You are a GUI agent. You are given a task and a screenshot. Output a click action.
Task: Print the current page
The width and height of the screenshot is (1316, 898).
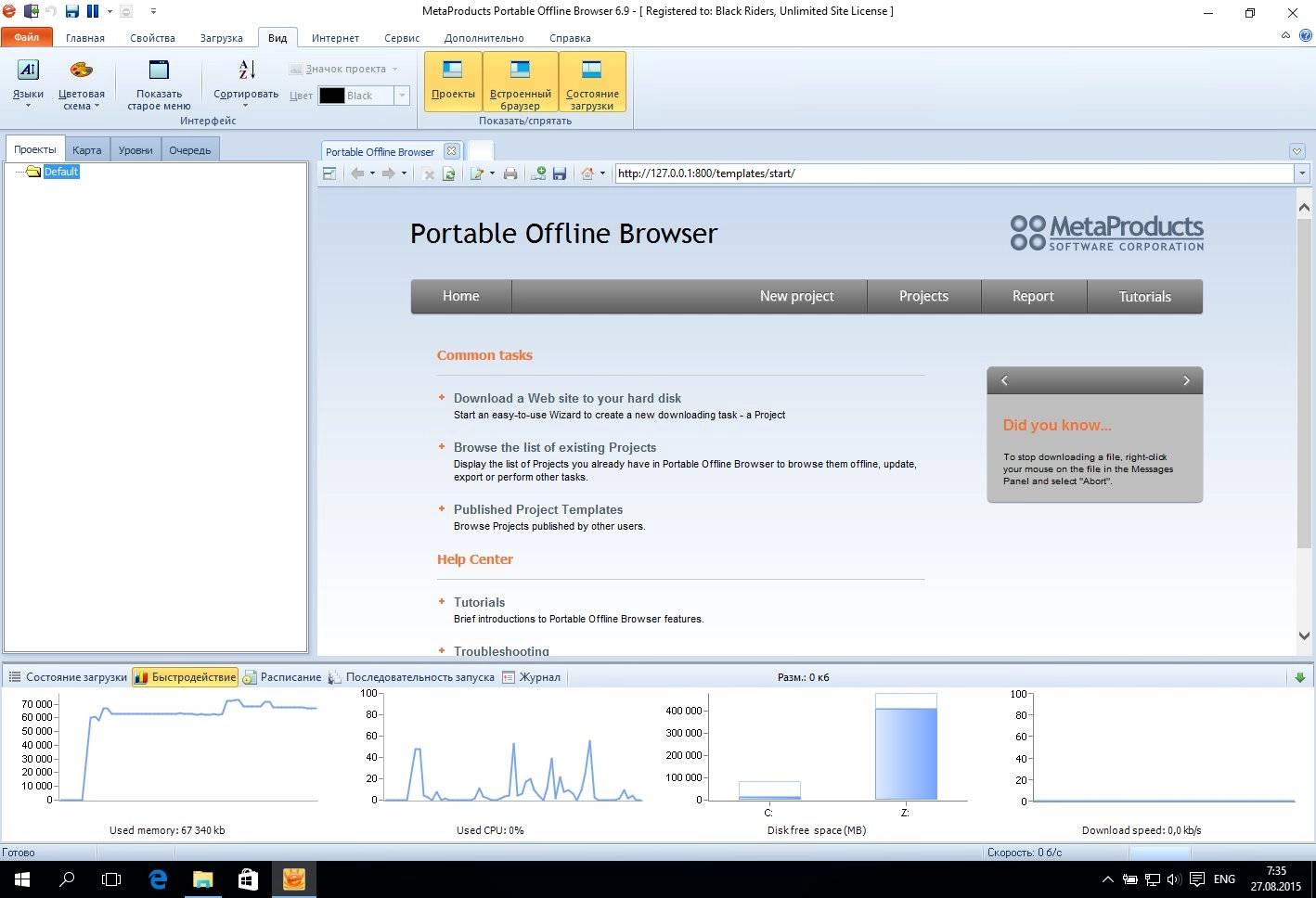point(510,173)
